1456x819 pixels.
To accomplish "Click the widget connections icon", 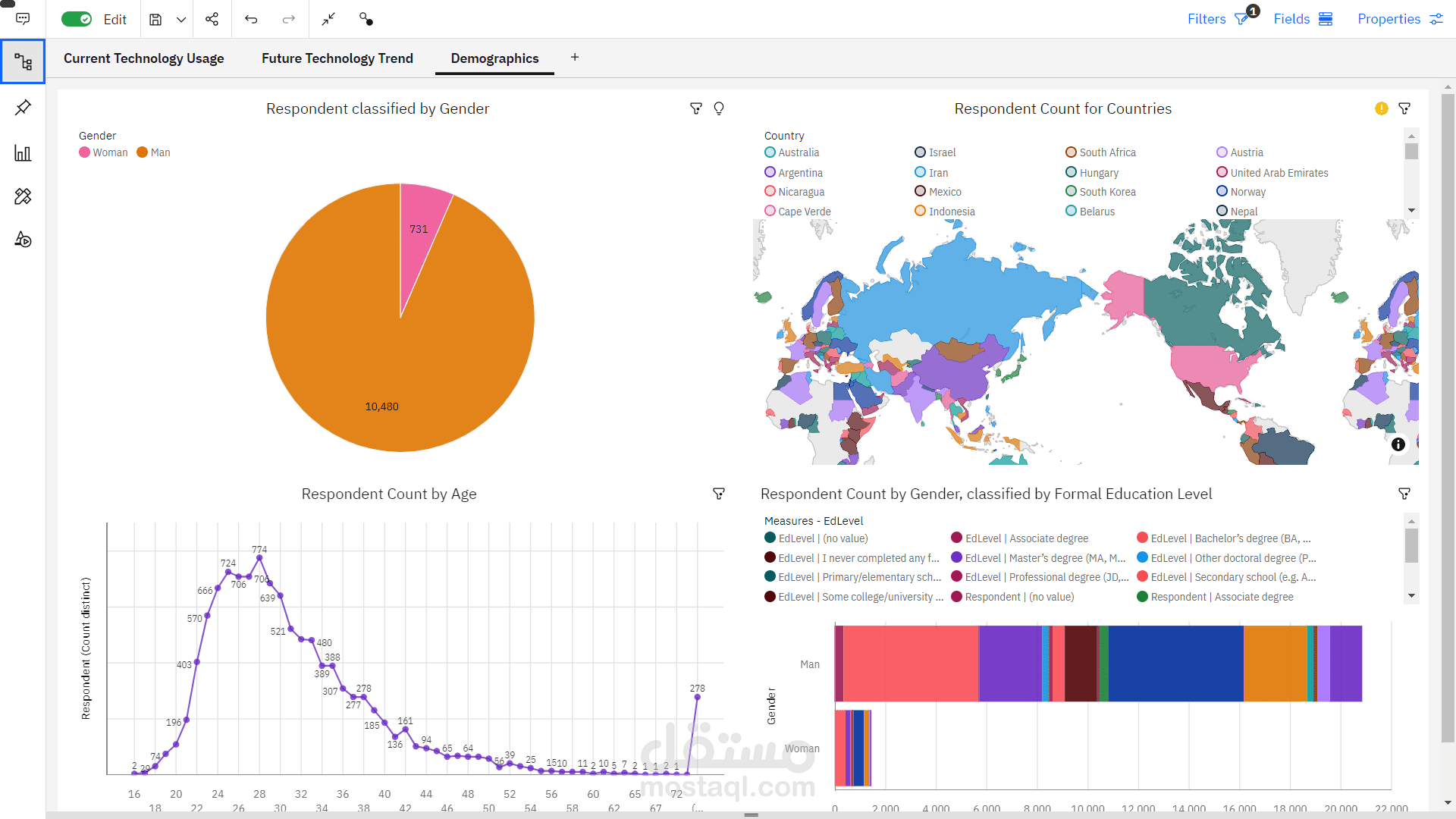I will tap(366, 19).
